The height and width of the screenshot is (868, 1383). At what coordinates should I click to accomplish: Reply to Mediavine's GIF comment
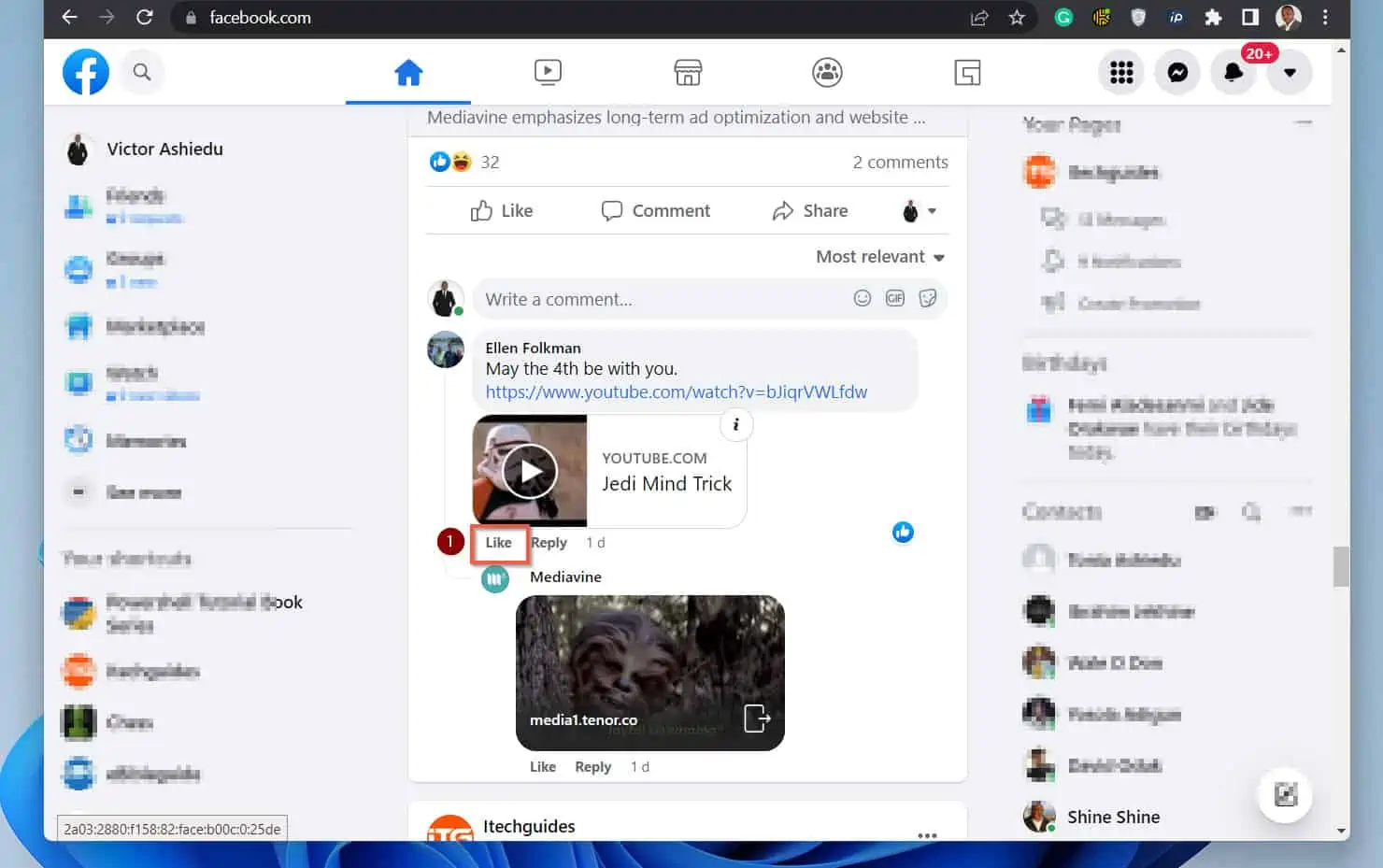pyautogui.click(x=592, y=766)
